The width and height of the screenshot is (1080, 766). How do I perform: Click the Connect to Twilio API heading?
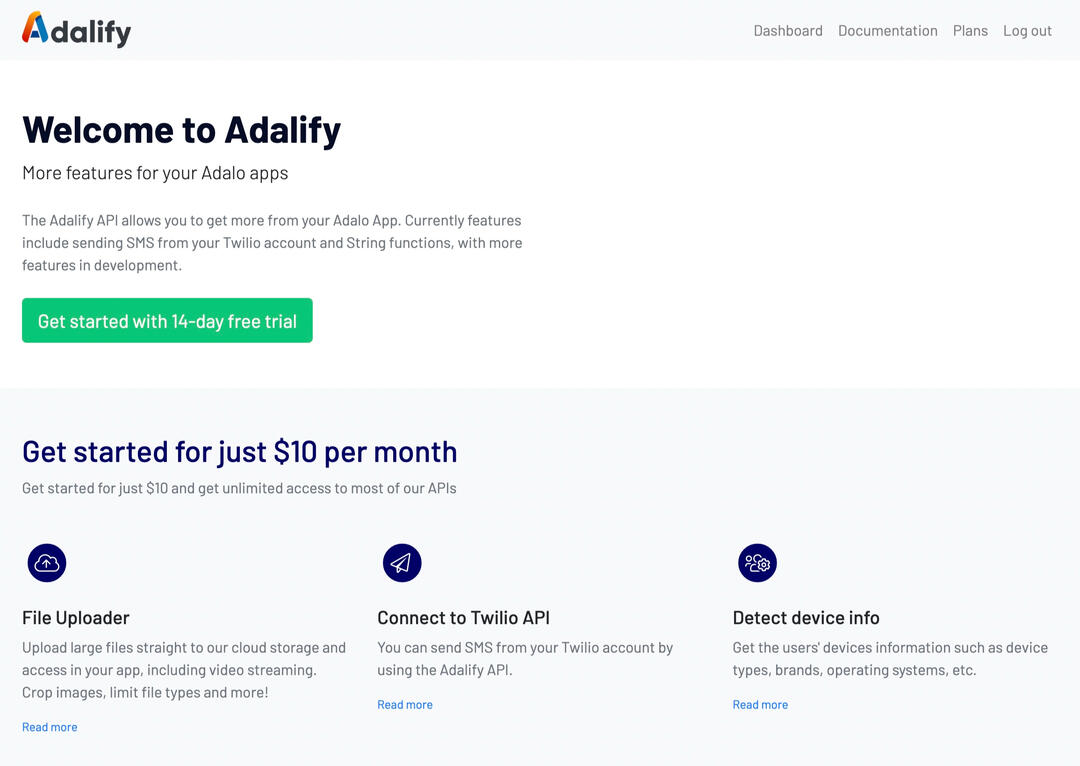(463, 618)
